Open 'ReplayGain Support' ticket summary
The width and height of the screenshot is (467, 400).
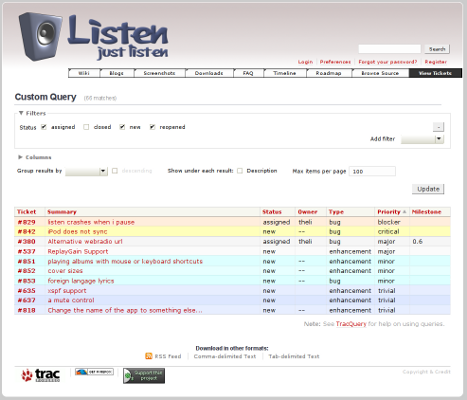tap(78, 251)
